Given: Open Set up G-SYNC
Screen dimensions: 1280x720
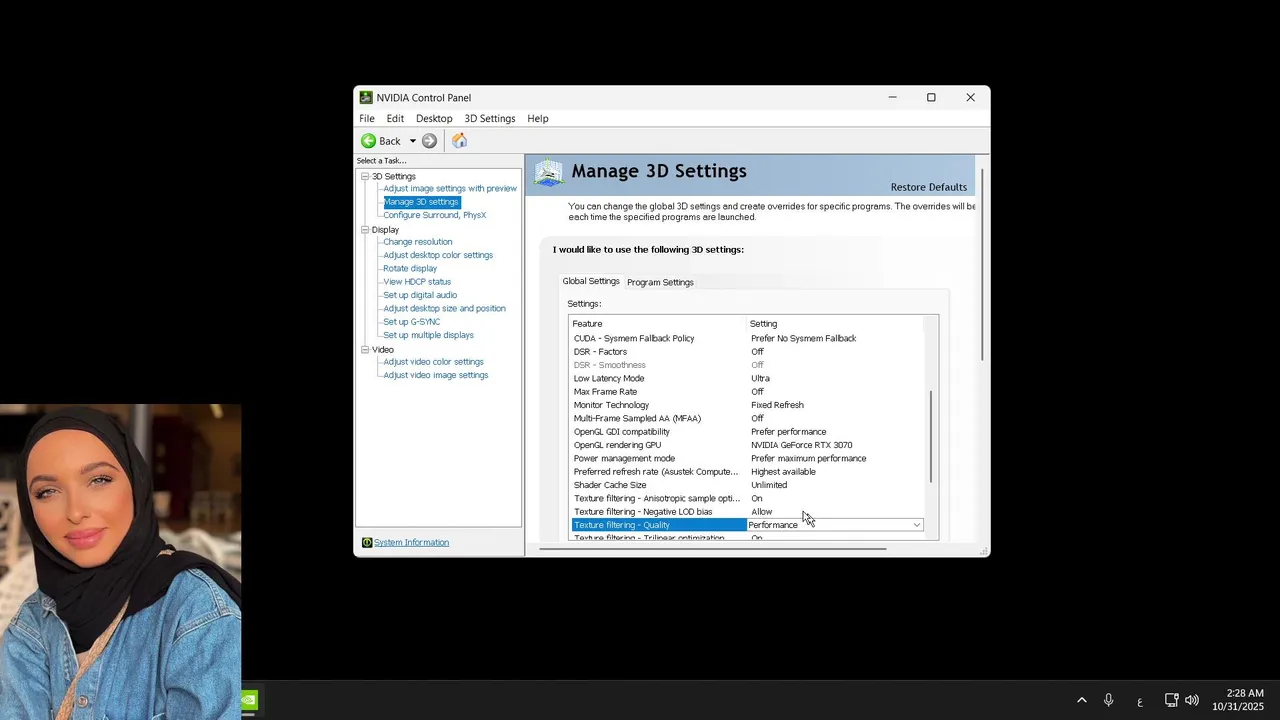Looking at the screenshot, I should pos(411,322).
